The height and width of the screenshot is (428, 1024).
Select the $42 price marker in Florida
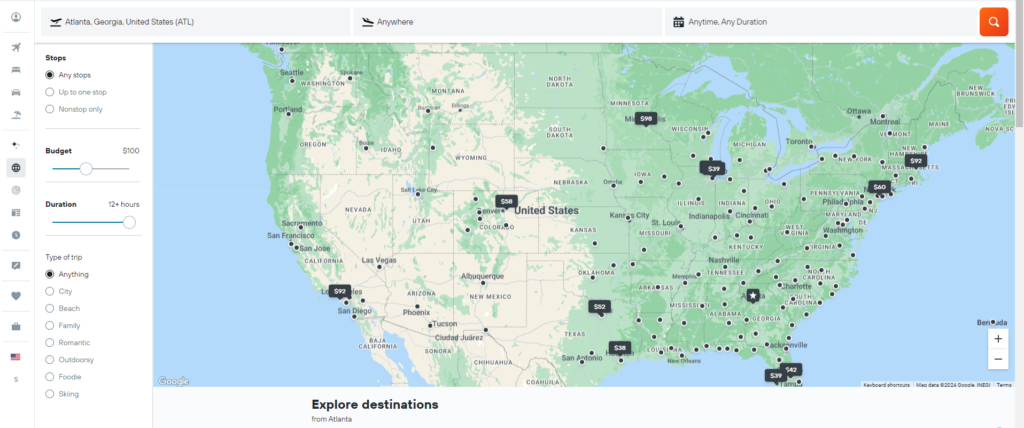[x=791, y=370]
